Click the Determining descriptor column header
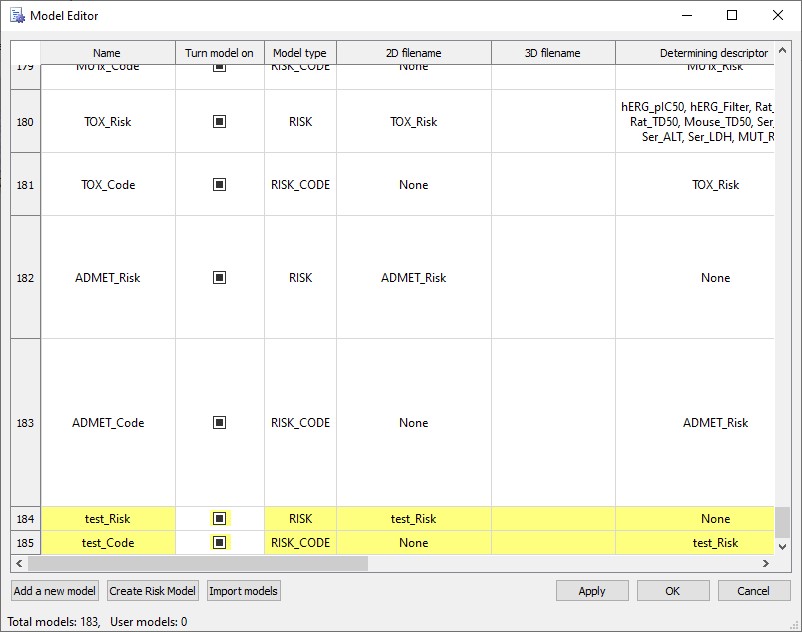The width and height of the screenshot is (802, 632). coord(695,53)
